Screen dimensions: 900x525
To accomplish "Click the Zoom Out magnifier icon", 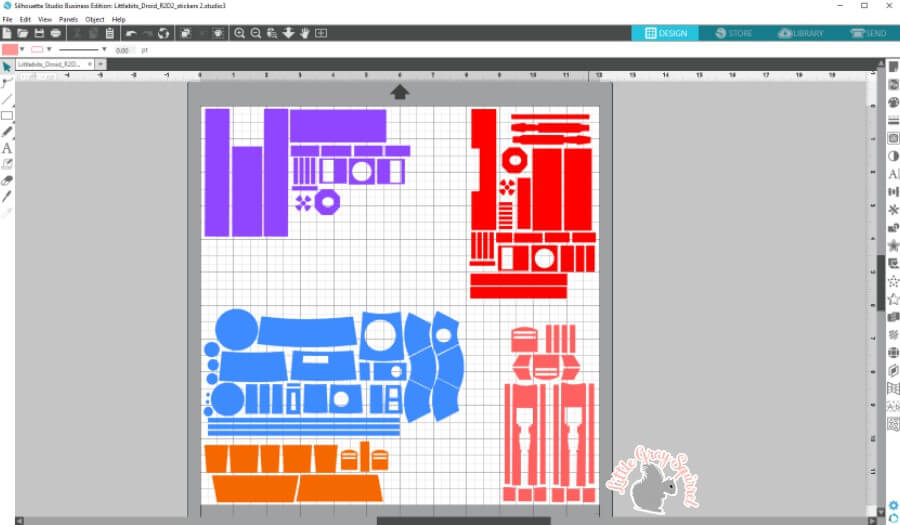I will click(255, 33).
